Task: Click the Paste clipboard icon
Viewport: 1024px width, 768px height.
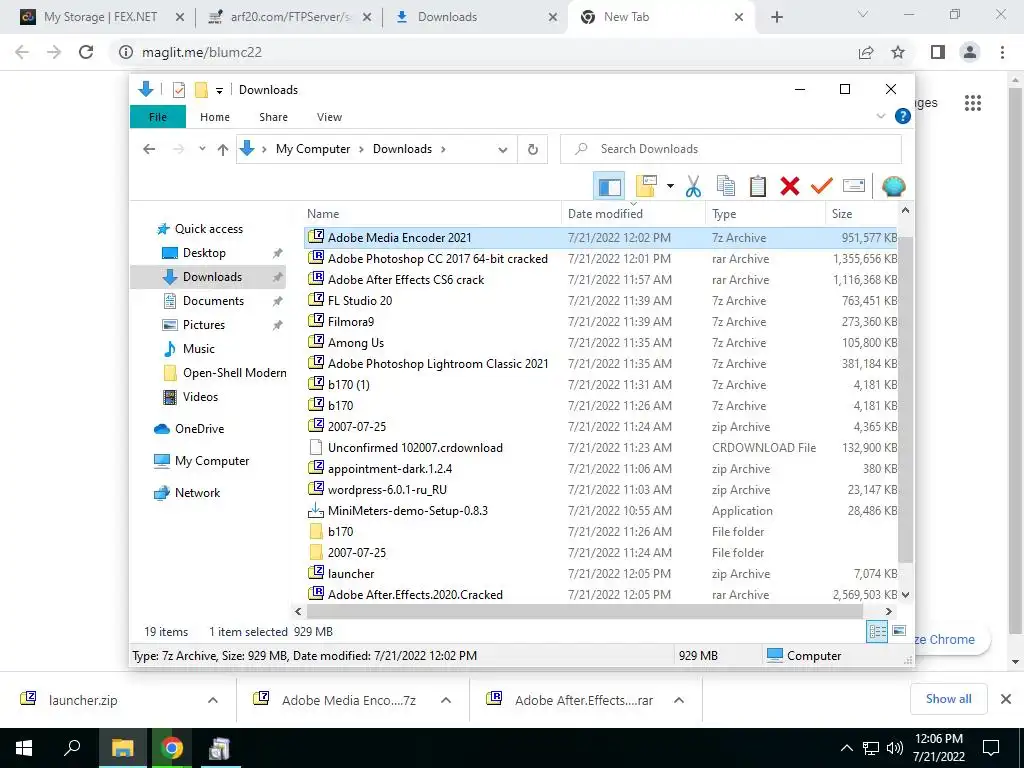Action: (758, 186)
